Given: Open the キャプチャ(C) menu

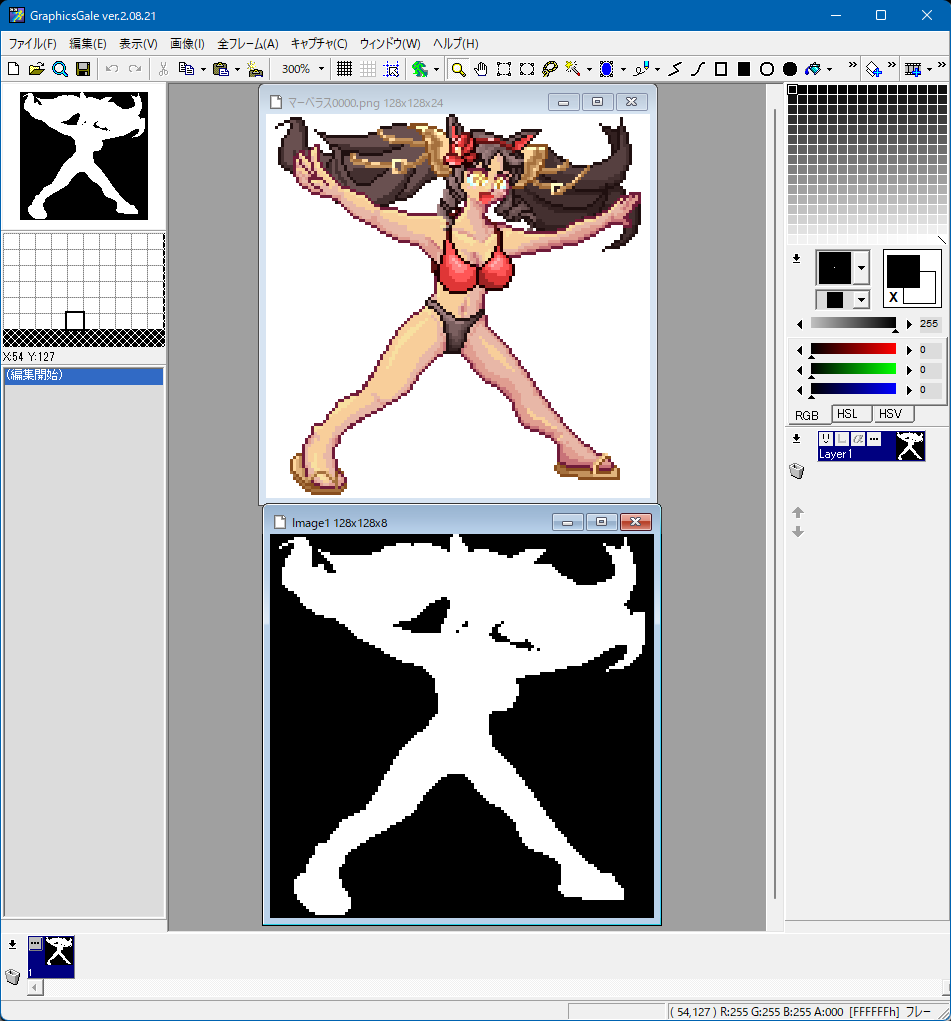Looking at the screenshot, I should [x=319, y=44].
